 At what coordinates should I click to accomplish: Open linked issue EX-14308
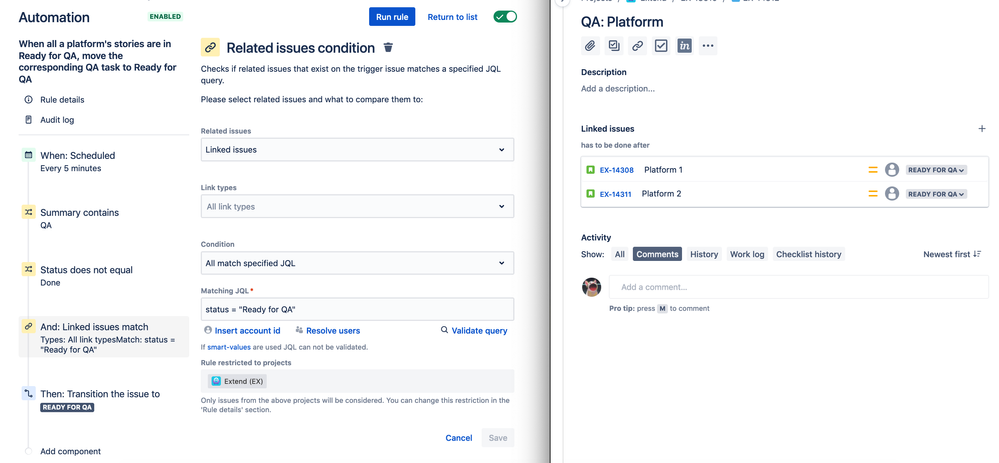(616, 170)
